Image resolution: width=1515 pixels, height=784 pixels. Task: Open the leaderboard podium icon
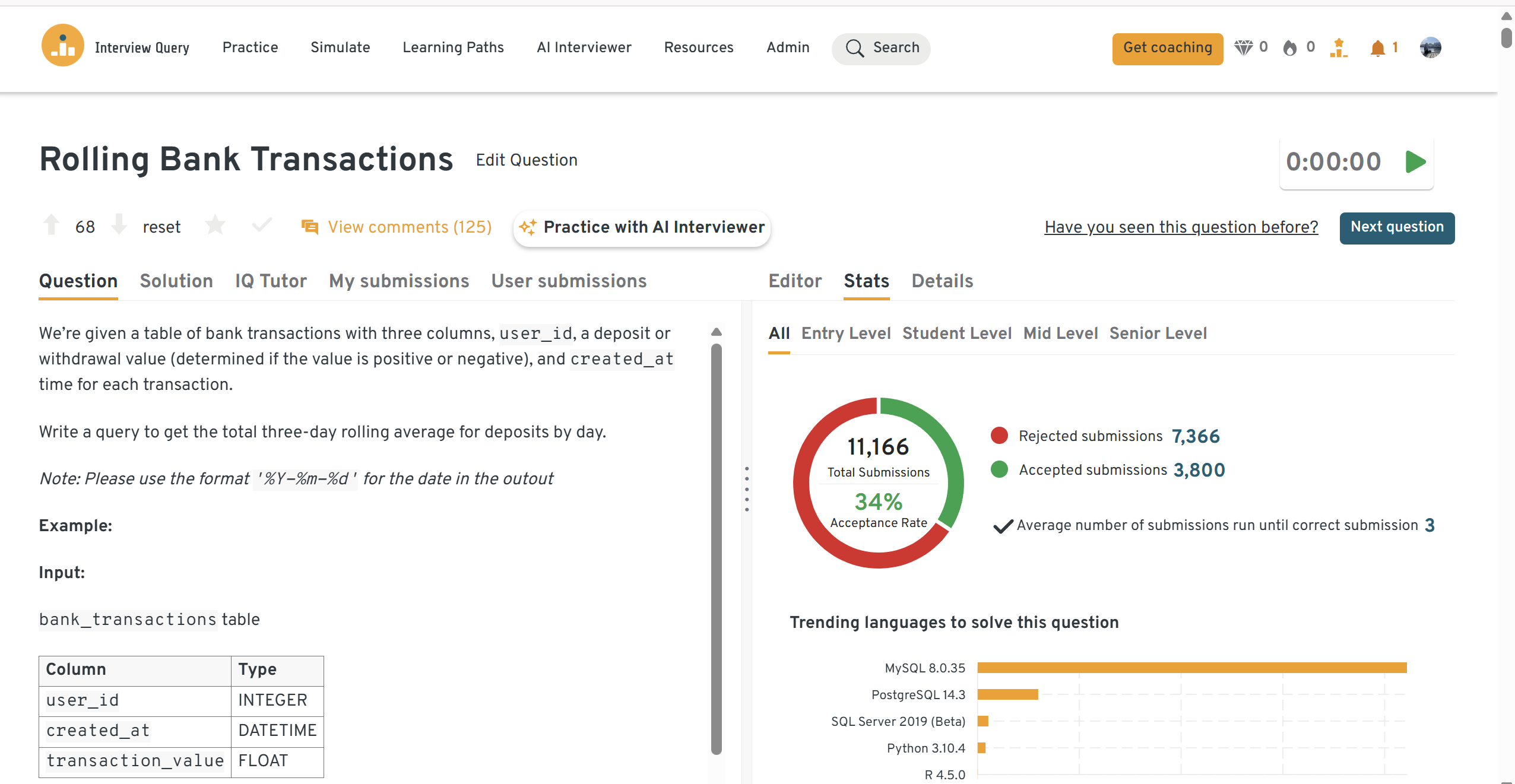coord(1339,47)
